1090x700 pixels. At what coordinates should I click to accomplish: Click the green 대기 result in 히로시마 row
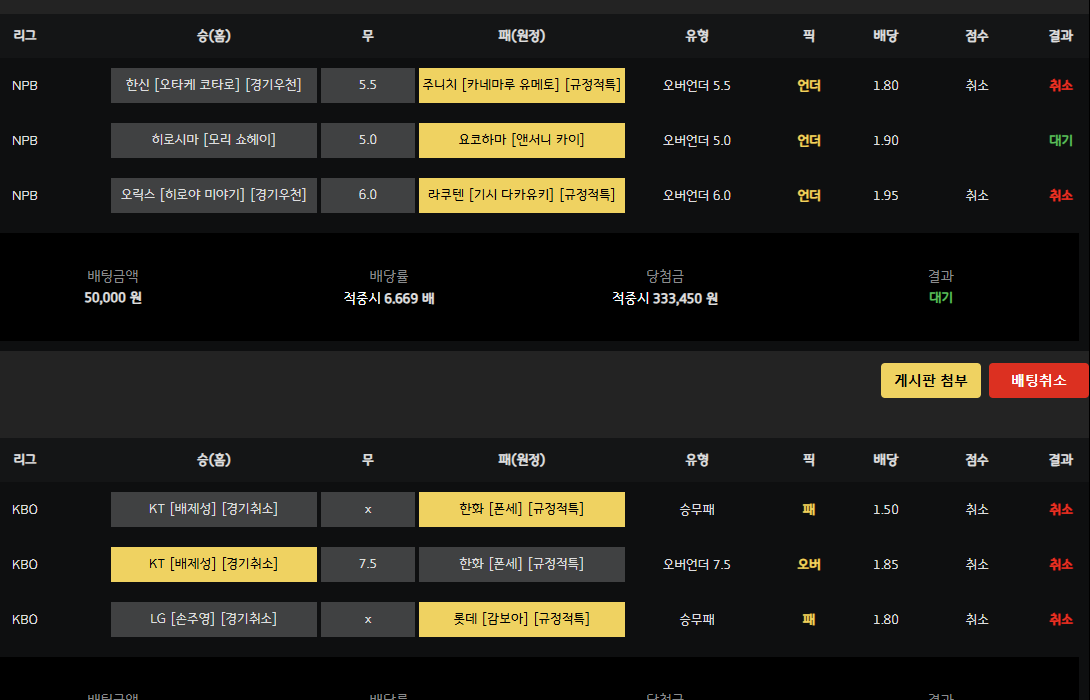[1060, 140]
